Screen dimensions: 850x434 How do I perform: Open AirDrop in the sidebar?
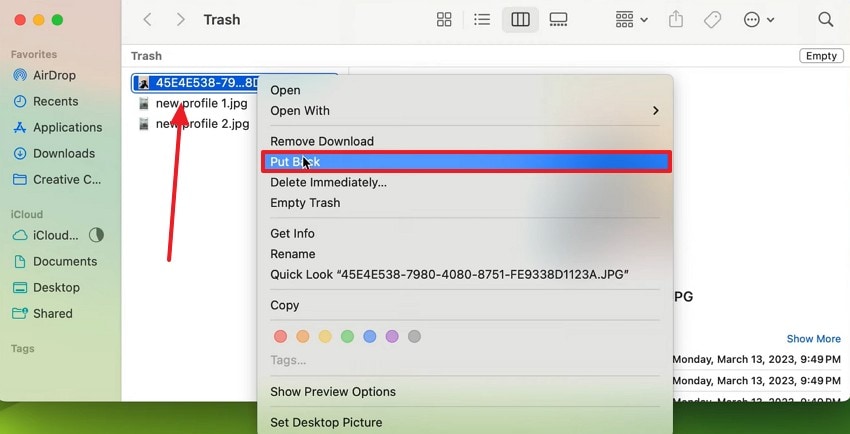tap(54, 75)
